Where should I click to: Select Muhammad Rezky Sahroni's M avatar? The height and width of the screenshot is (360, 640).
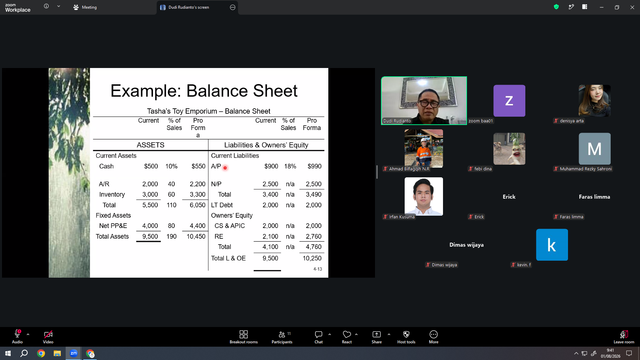pos(595,149)
